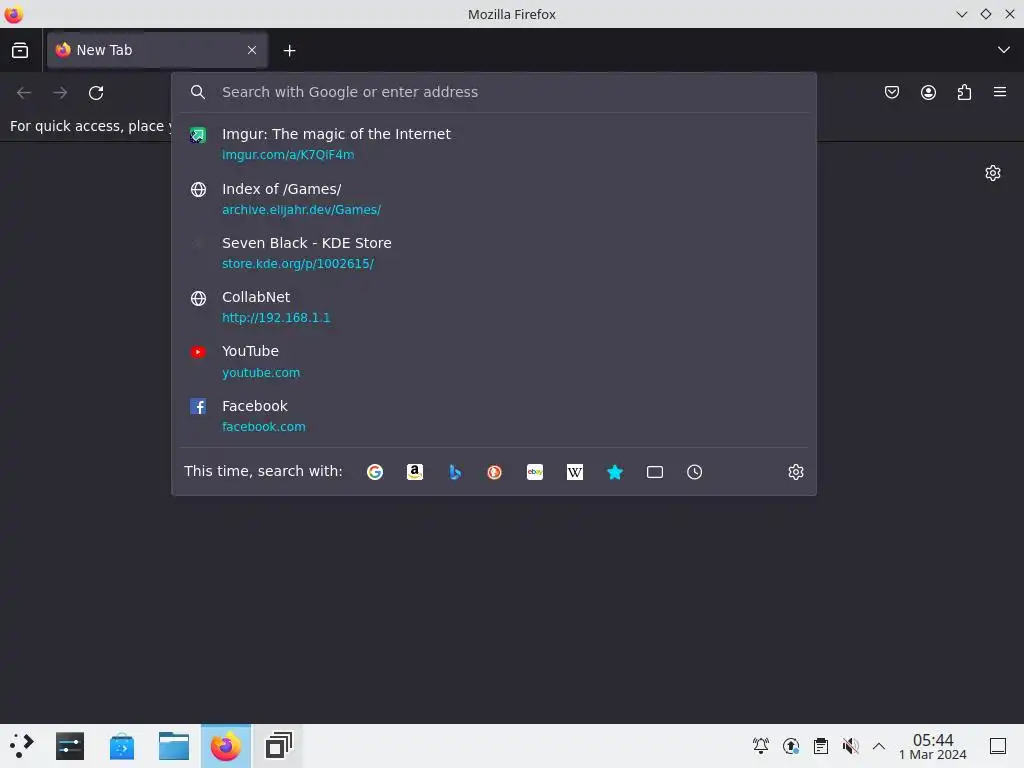Click the YouTube favicon in suggestions
The height and width of the screenshot is (768, 1024).
[x=198, y=352]
